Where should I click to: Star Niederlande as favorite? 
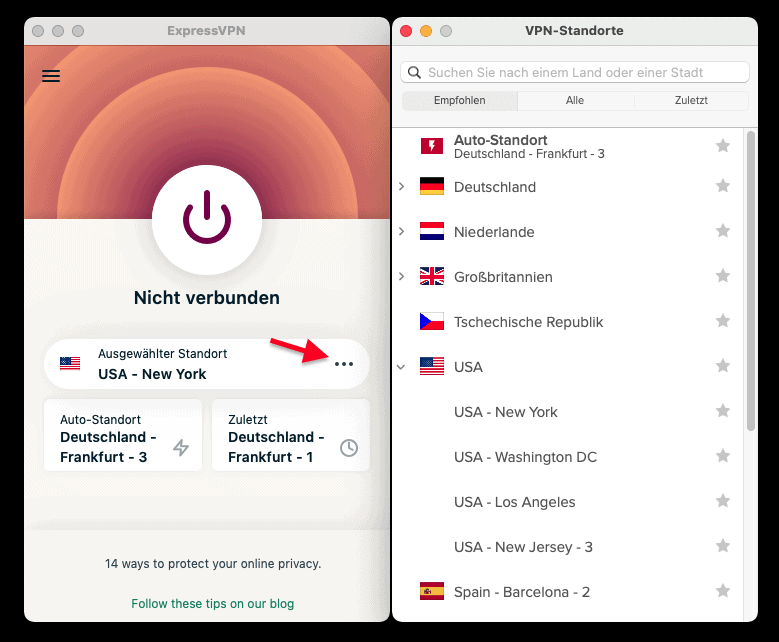pos(723,231)
